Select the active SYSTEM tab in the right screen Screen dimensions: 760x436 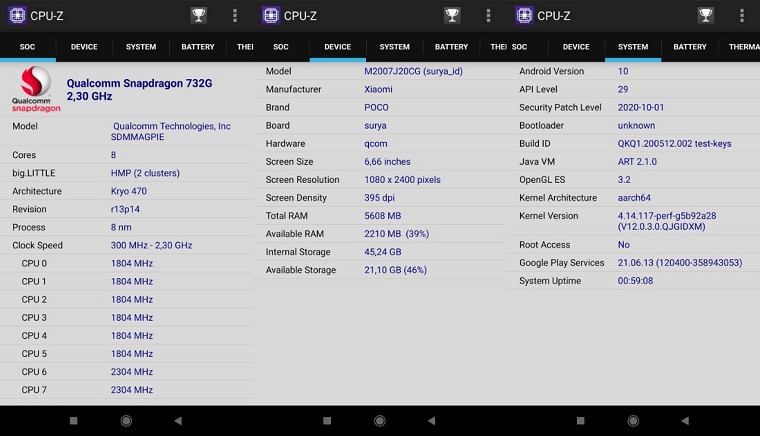(633, 47)
